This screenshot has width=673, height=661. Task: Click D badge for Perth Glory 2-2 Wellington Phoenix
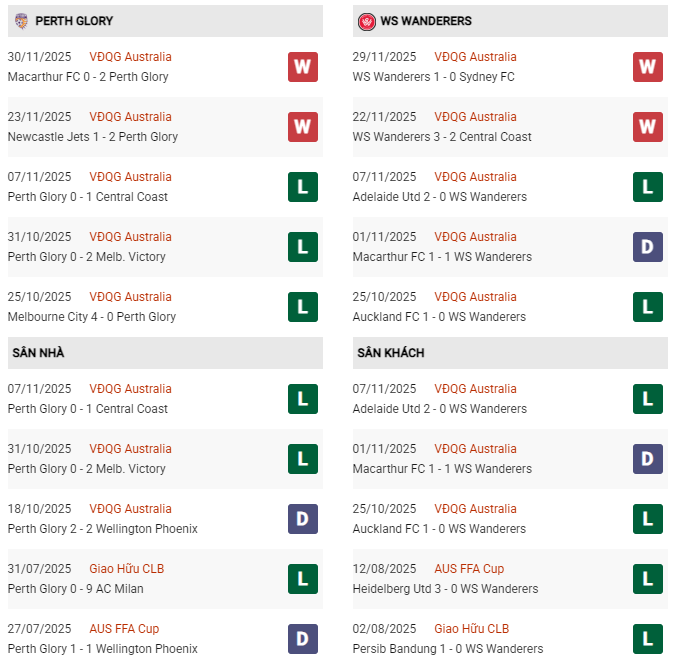(x=303, y=519)
